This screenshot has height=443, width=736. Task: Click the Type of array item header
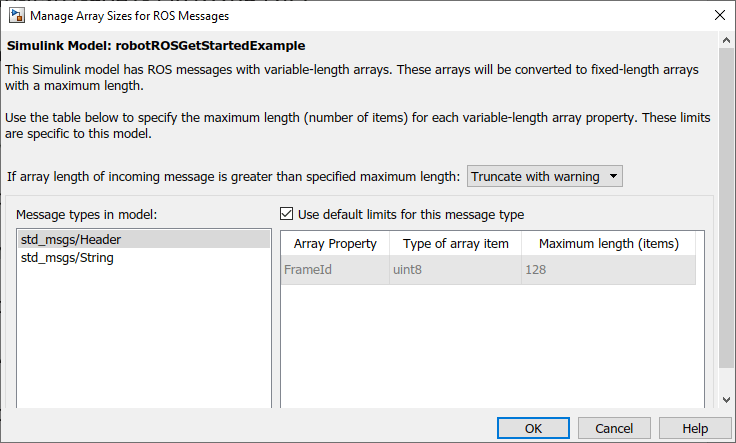(x=456, y=244)
